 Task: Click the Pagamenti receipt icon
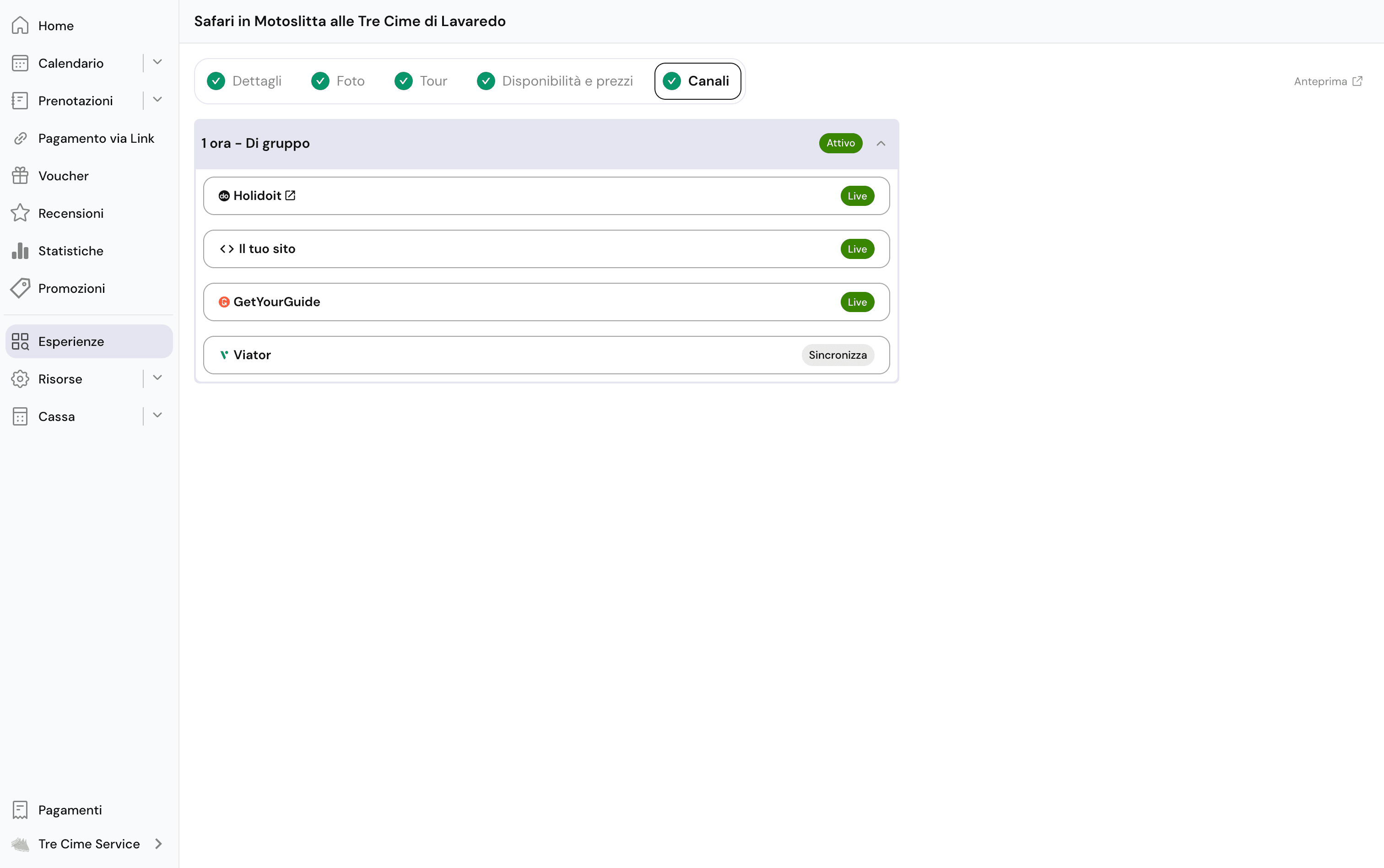[x=21, y=809]
